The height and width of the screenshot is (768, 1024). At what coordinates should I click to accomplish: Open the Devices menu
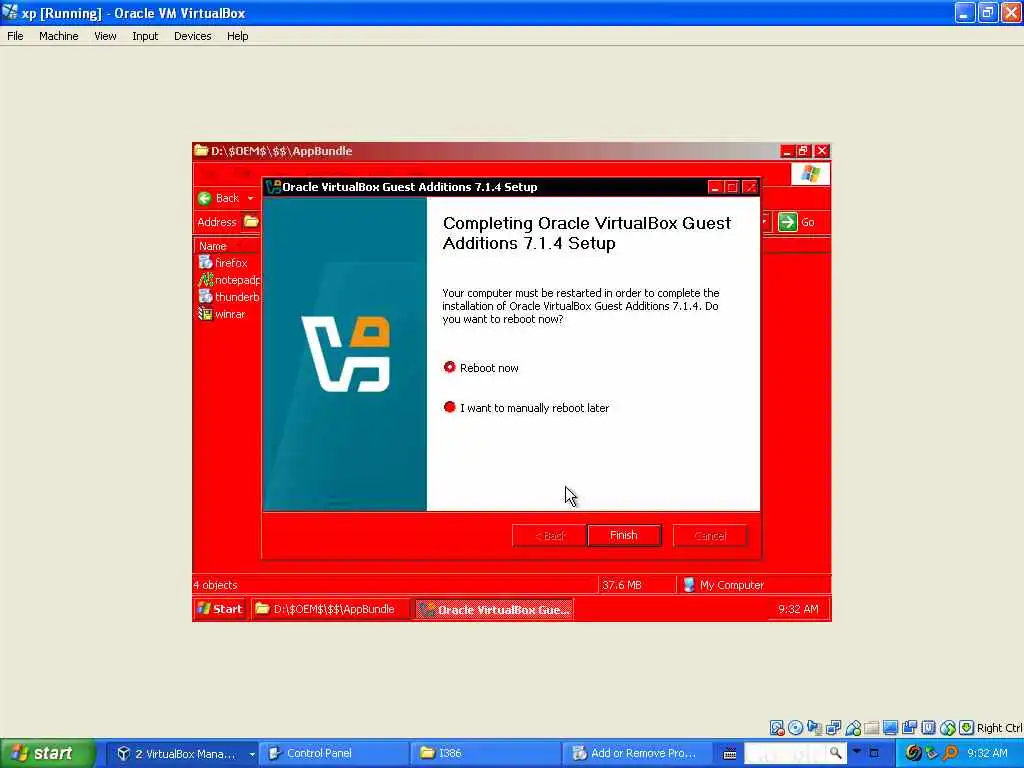(192, 36)
